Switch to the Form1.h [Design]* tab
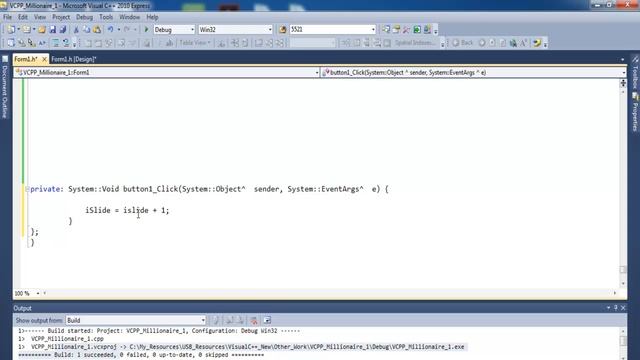This screenshot has height=360, width=640. tap(74, 60)
